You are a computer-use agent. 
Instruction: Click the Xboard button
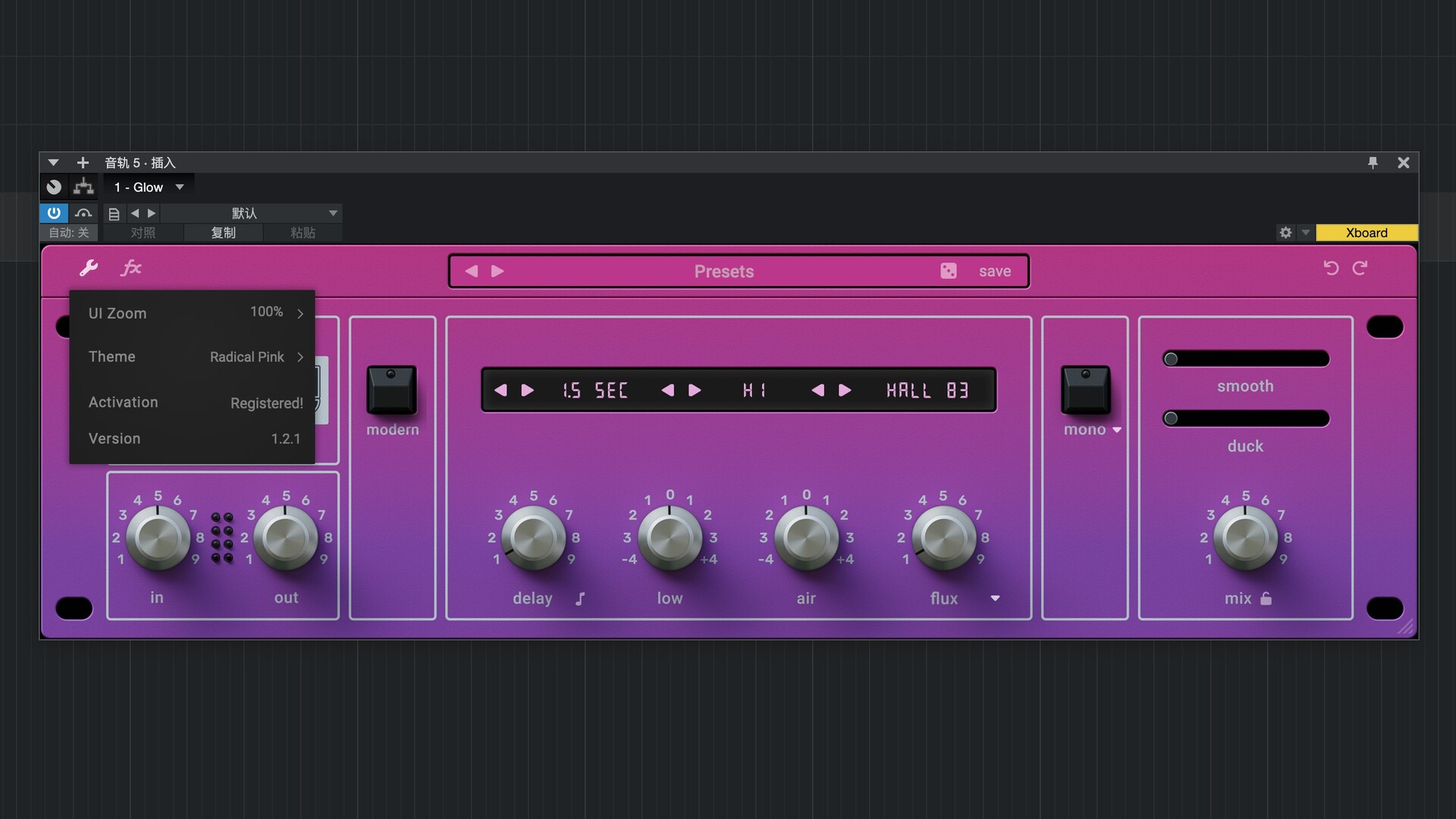[x=1366, y=233]
